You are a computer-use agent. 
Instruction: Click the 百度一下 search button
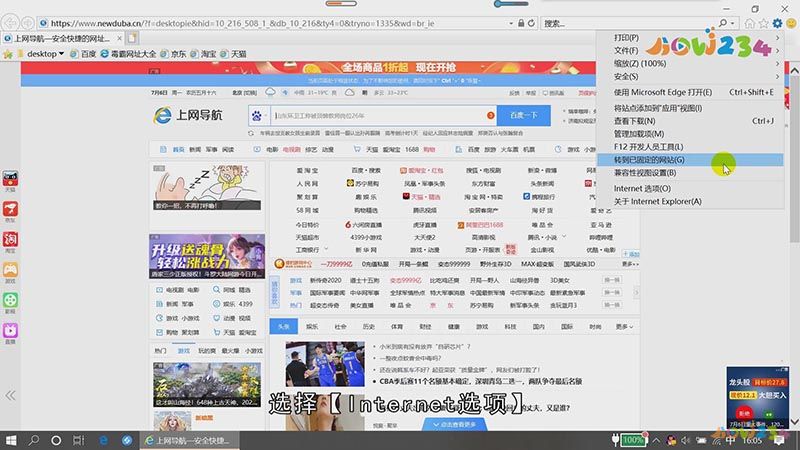(523, 115)
